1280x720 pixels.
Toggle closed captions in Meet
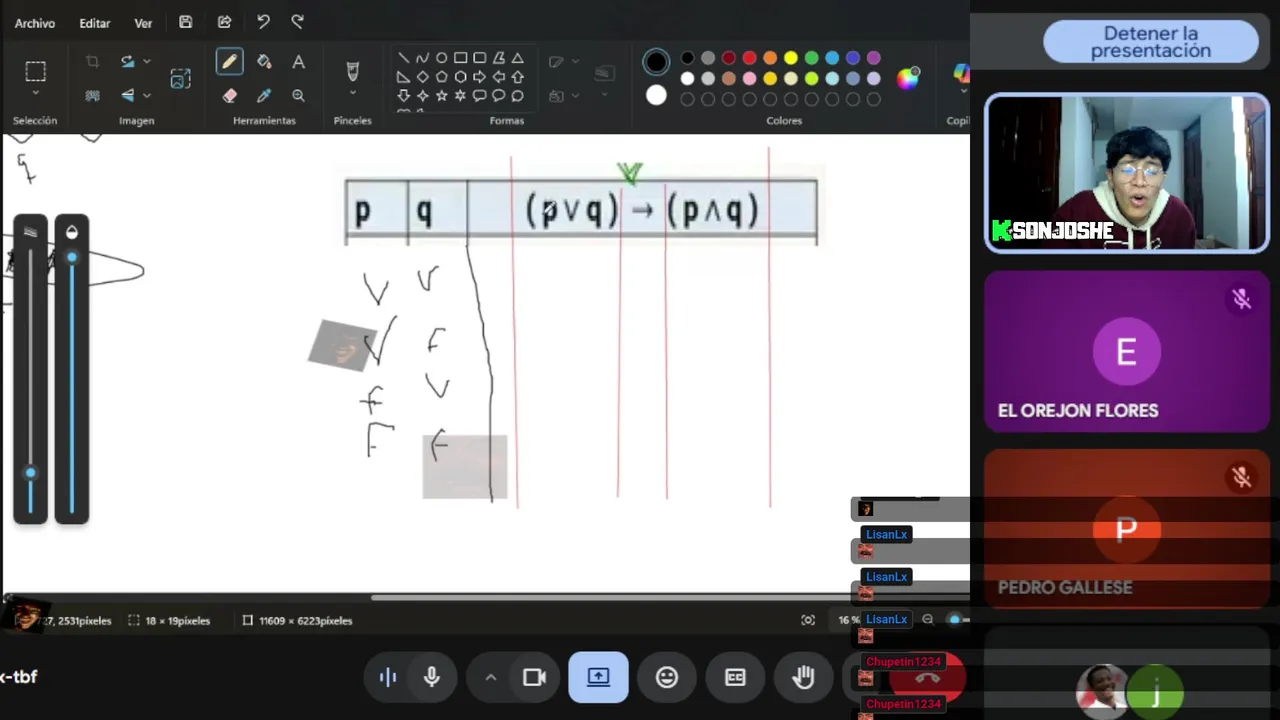point(735,677)
